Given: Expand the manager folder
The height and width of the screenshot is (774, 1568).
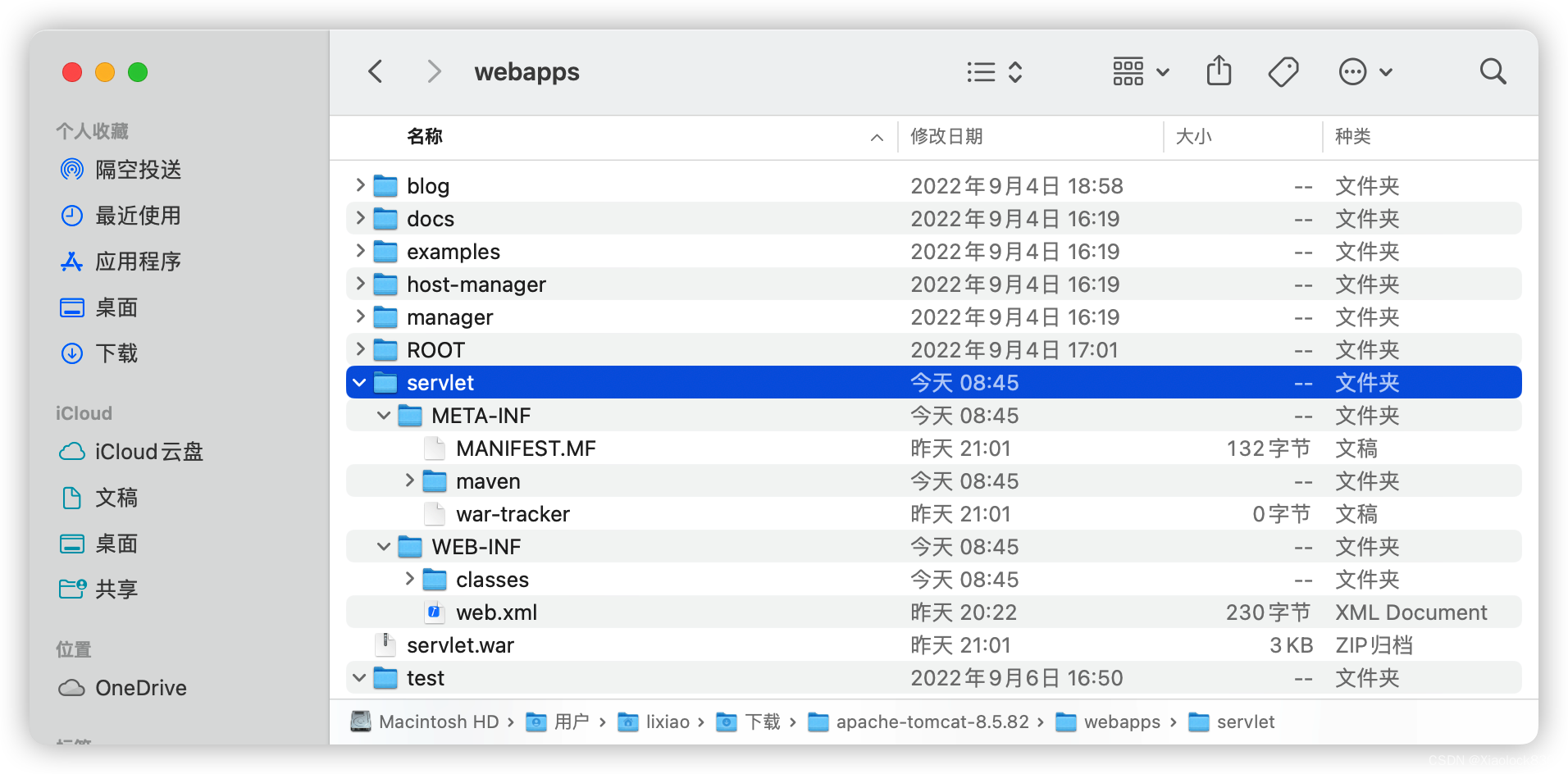Looking at the screenshot, I should (360, 316).
